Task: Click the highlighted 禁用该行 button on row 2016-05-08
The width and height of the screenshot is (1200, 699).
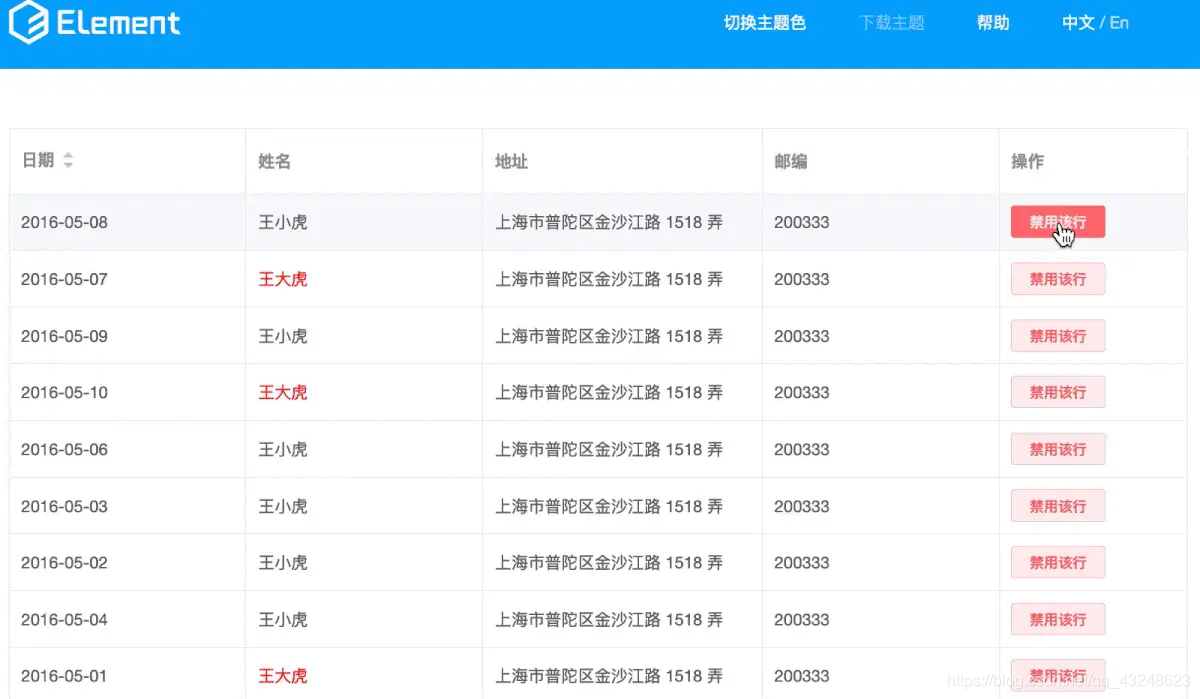Action: click(1057, 222)
